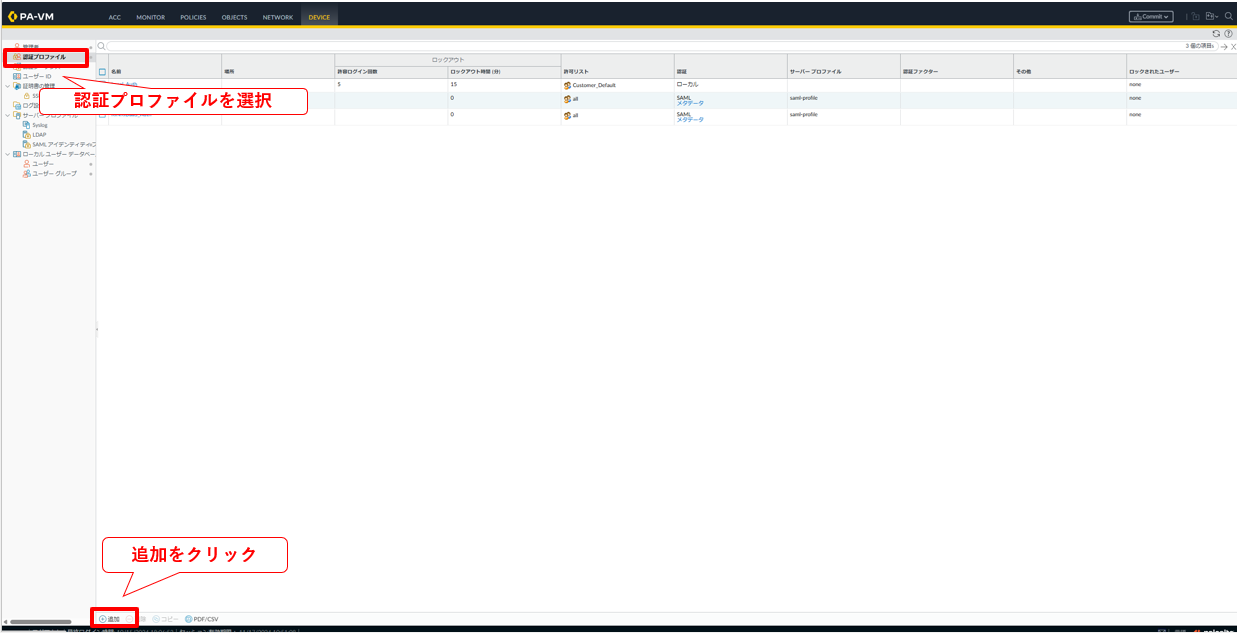Click the ユーザー person icon in the sidebar
The image size is (1237, 633).
[x=27, y=164]
